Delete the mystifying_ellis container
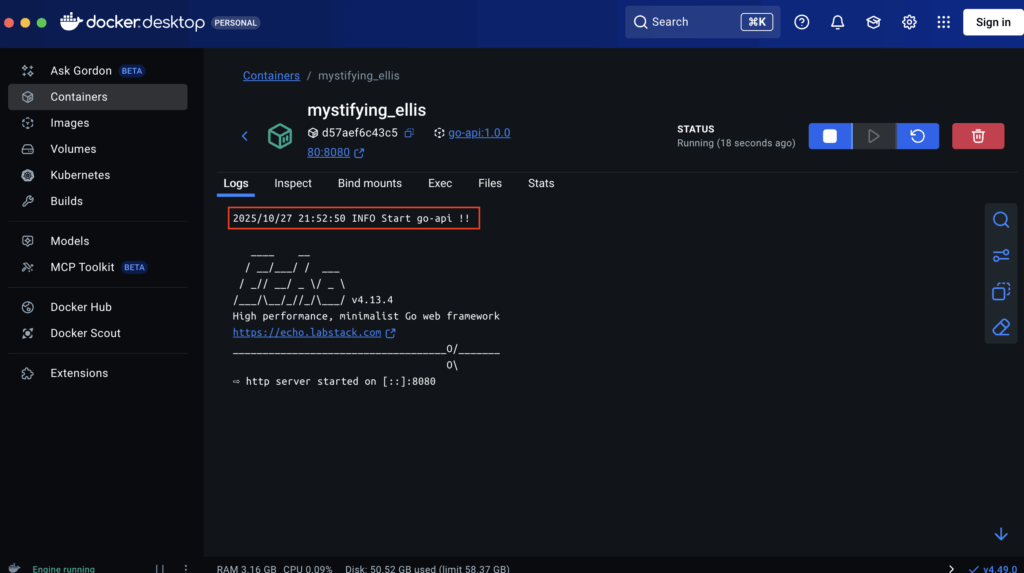Screen dimensions: 1024x573 pos(978,136)
